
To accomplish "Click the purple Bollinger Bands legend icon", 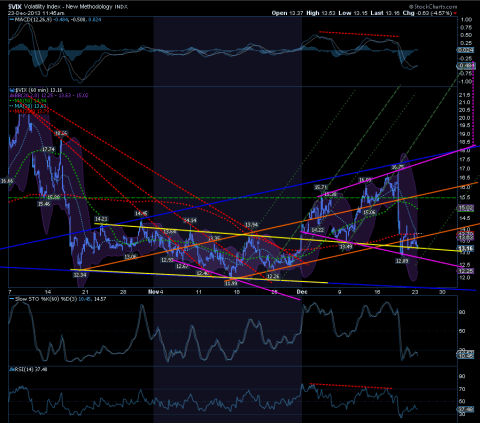I will pyautogui.click(x=11, y=96).
